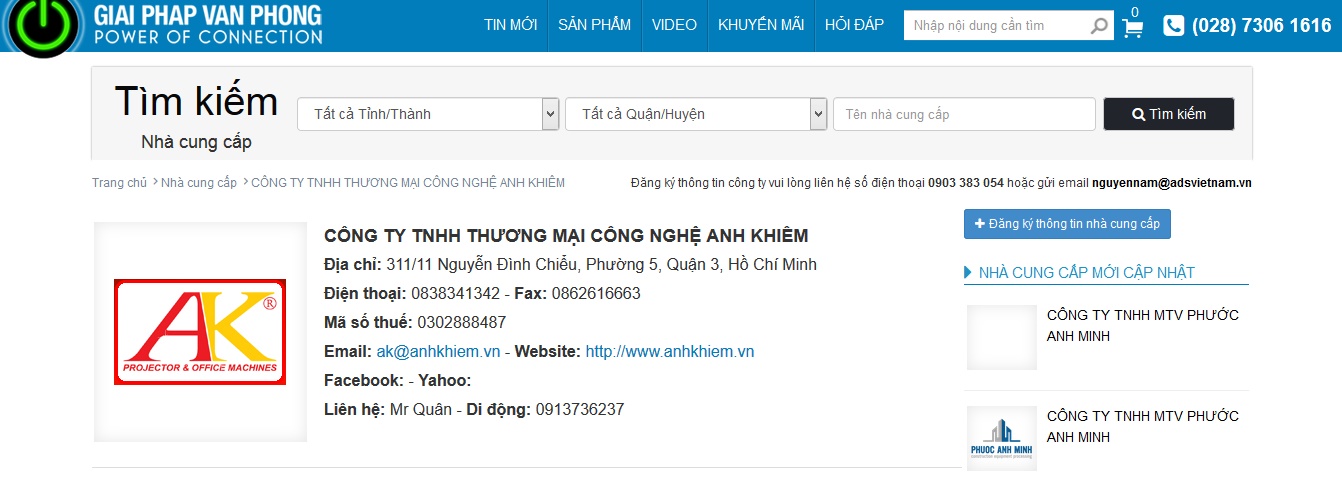
Task: Click the fax number 0862616663
Action: tap(596, 294)
